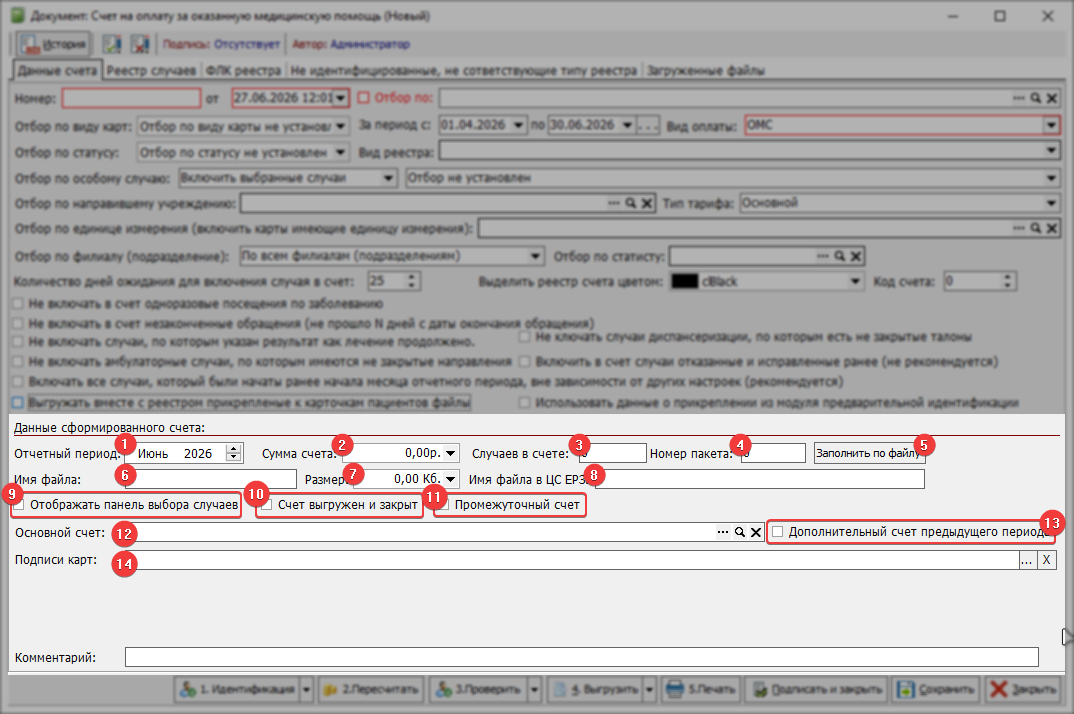
Task: Open Отбор по филиалу dropdown
Action: coord(536,256)
